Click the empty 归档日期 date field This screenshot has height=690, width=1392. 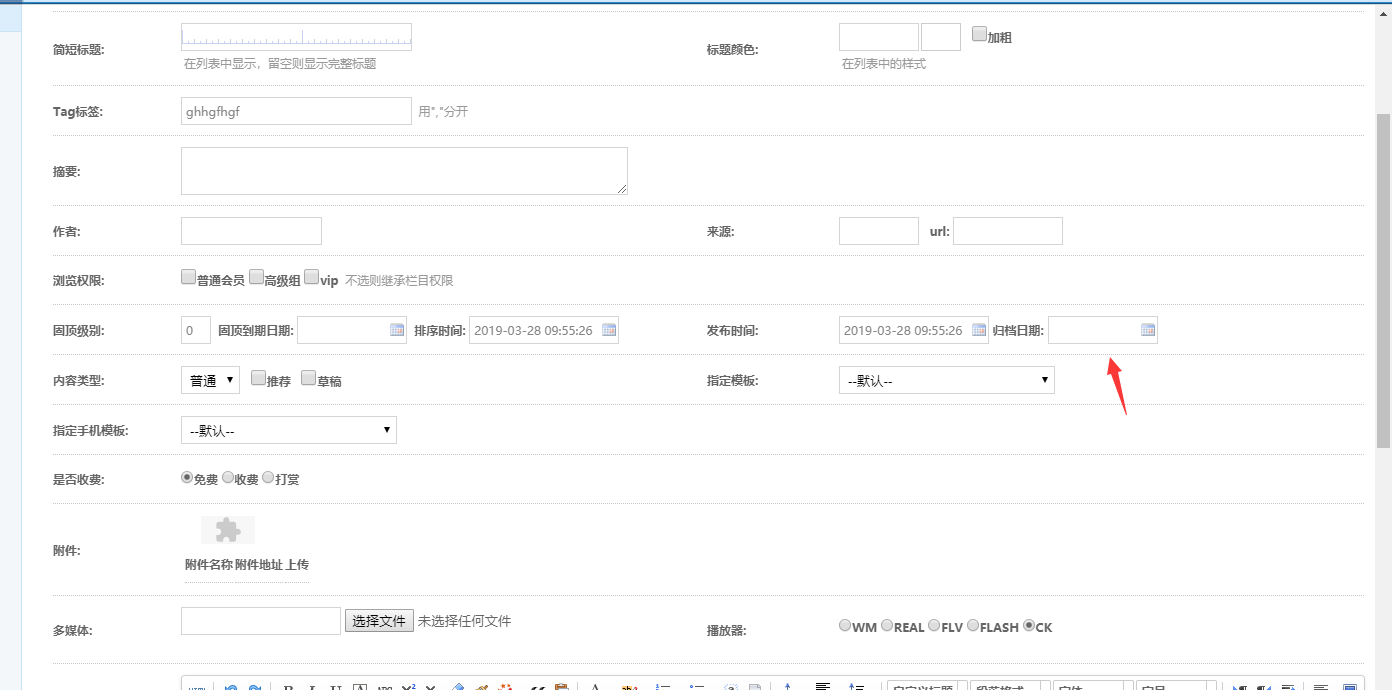pos(1103,330)
